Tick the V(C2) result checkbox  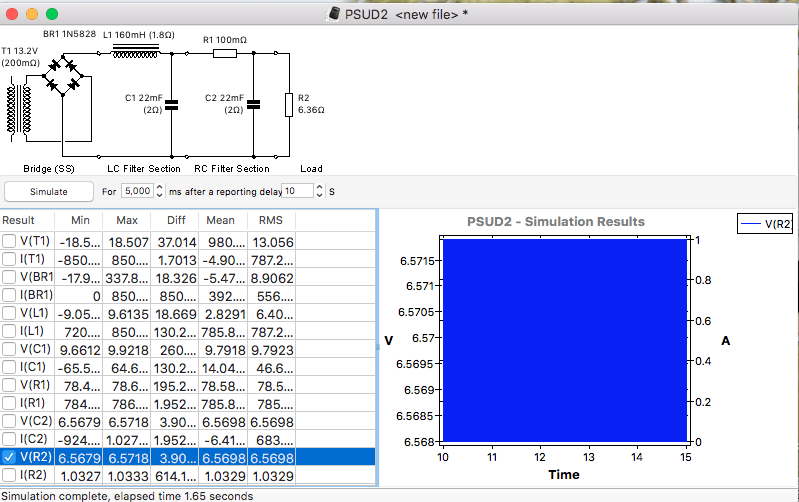point(9,421)
